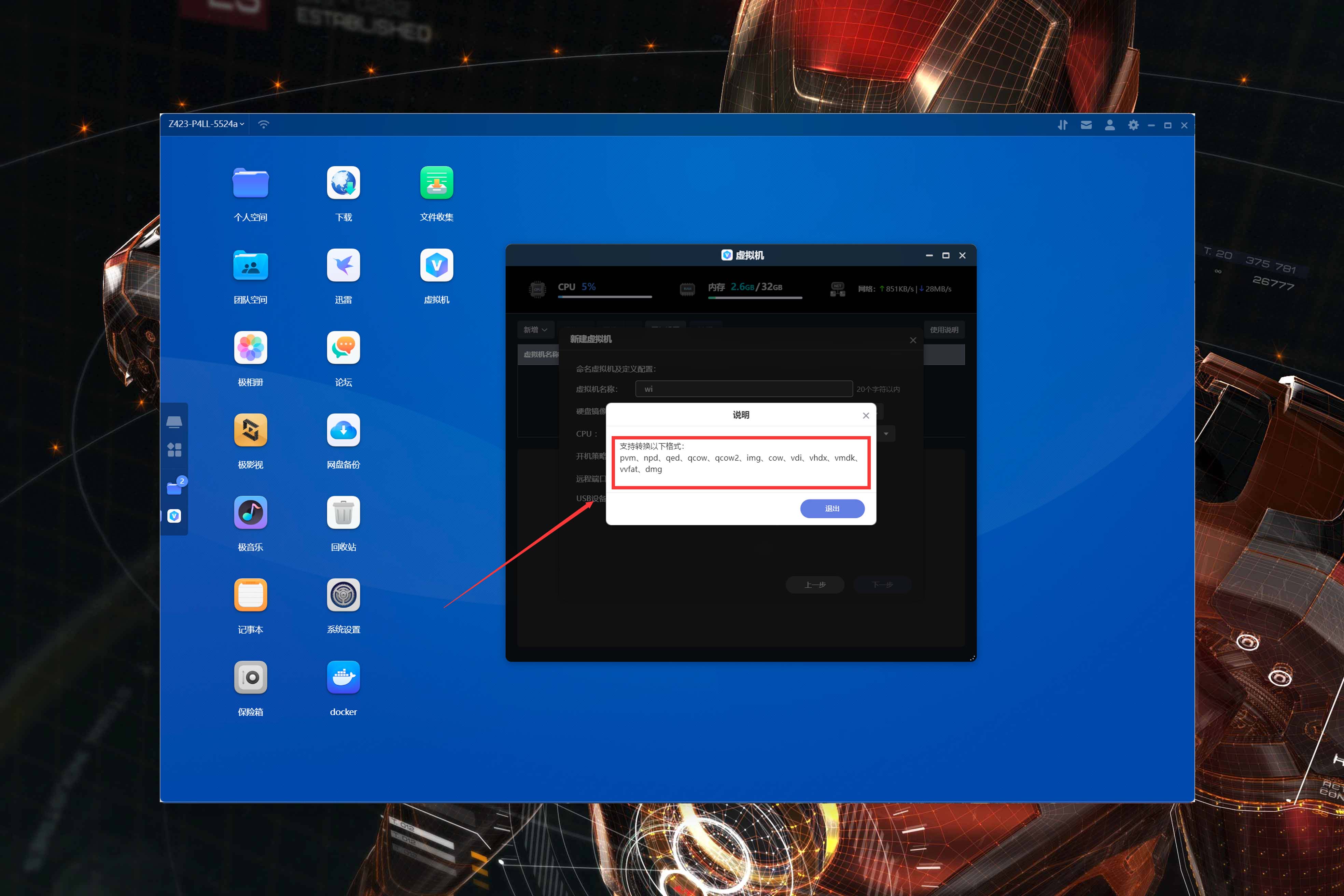
Task: Open the 保险箱 safe box icon
Action: [250, 677]
